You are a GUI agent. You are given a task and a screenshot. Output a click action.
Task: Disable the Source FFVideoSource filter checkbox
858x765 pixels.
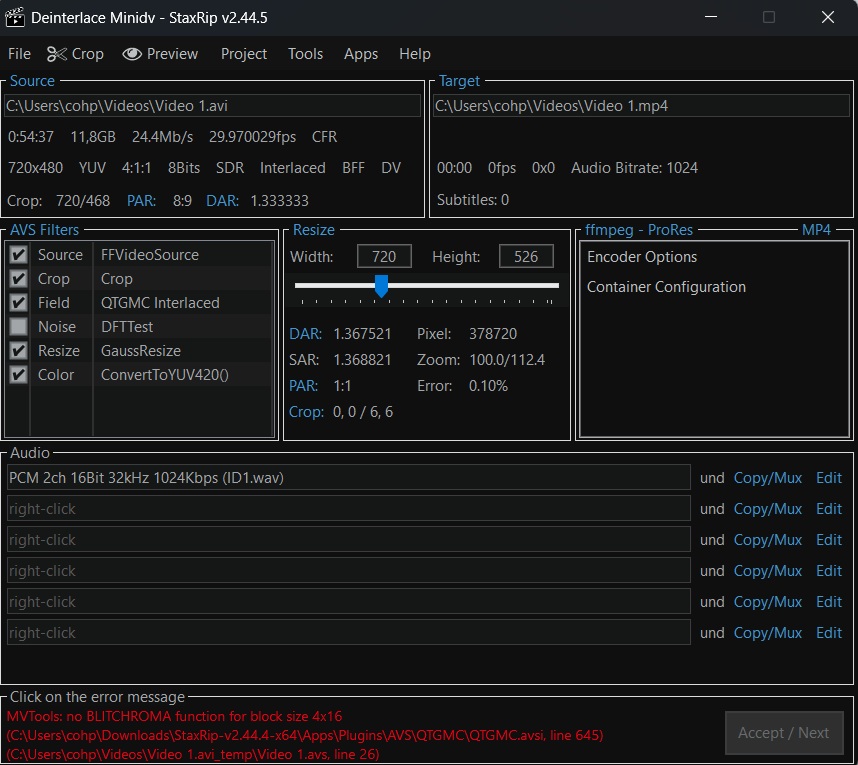pyautogui.click(x=18, y=255)
